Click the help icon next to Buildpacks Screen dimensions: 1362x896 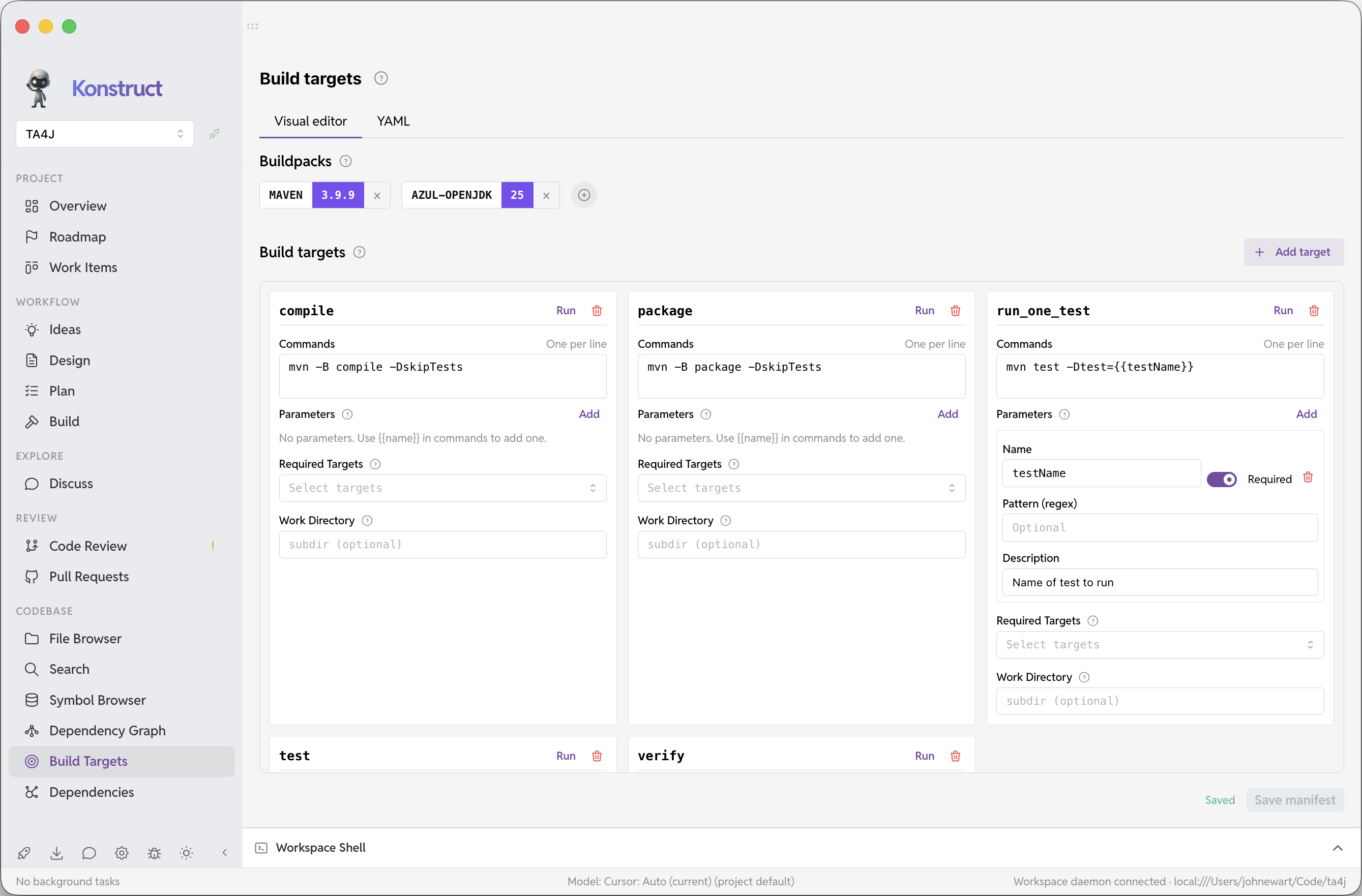[x=346, y=161]
